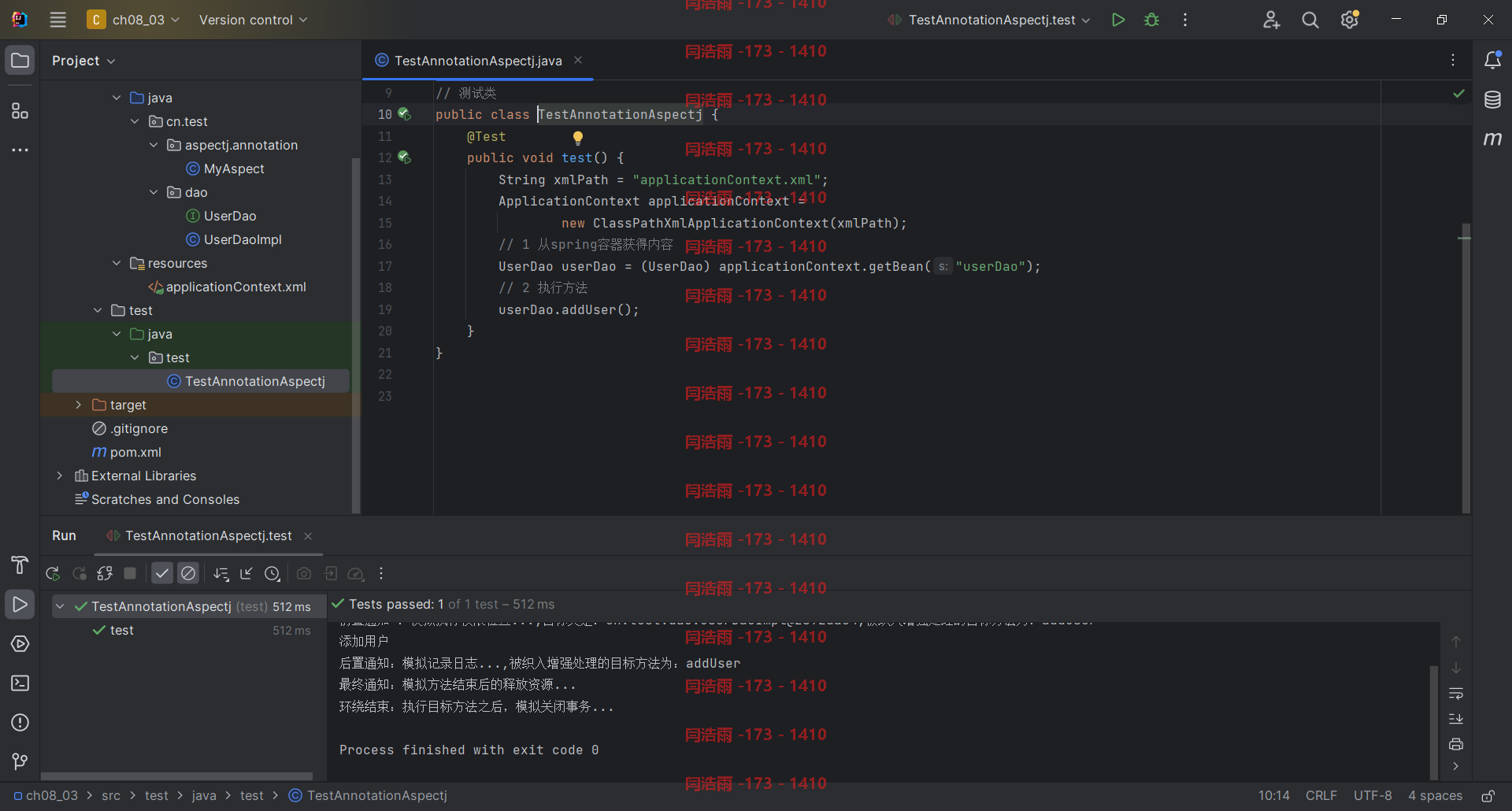This screenshot has width=1512, height=811.
Task: Open run configuration dropdown TestAnnotationAspectj.test
Action: tap(989, 20)
